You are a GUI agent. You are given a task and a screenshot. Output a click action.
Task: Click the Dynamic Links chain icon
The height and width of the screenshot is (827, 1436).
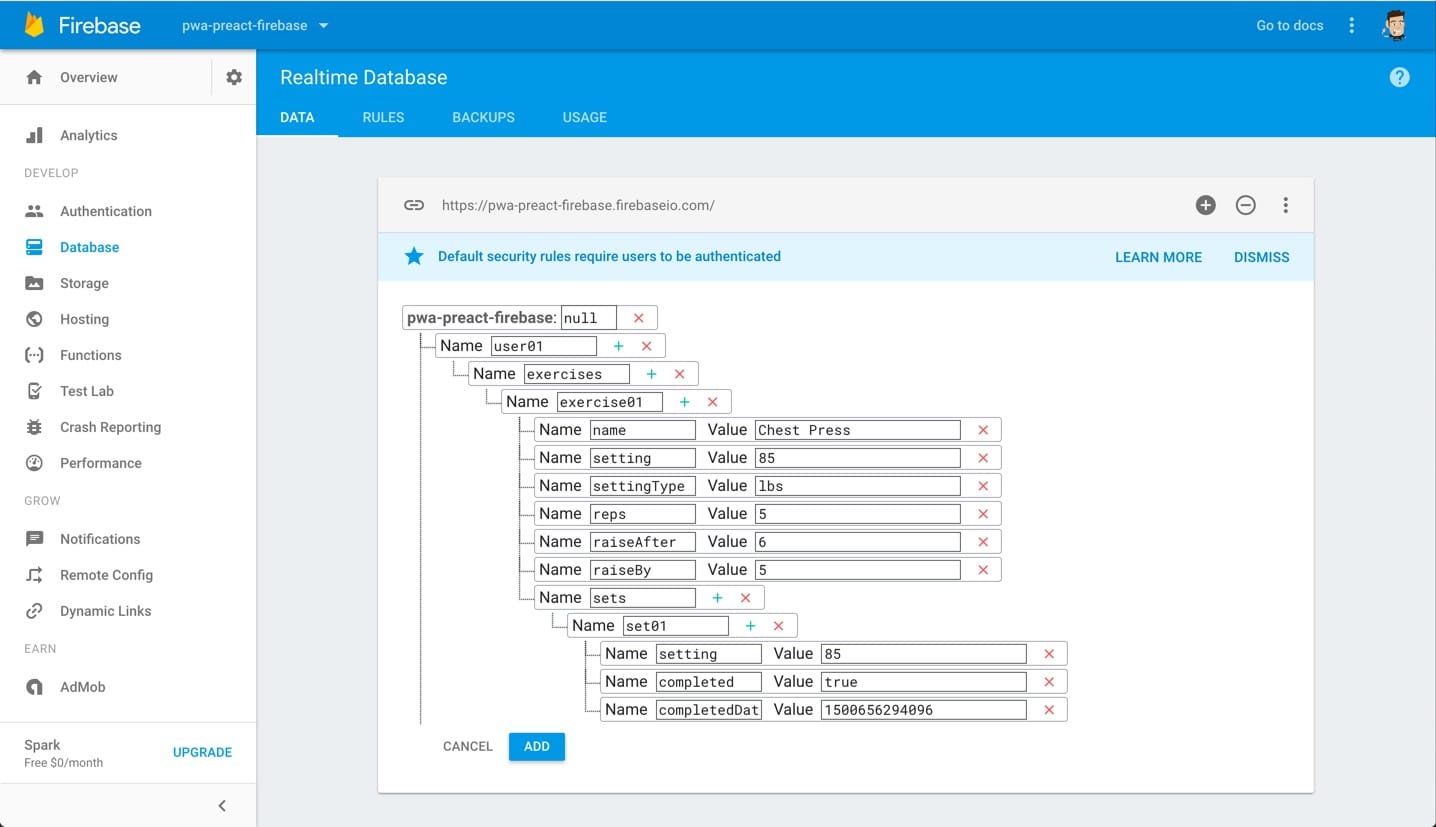34,611
